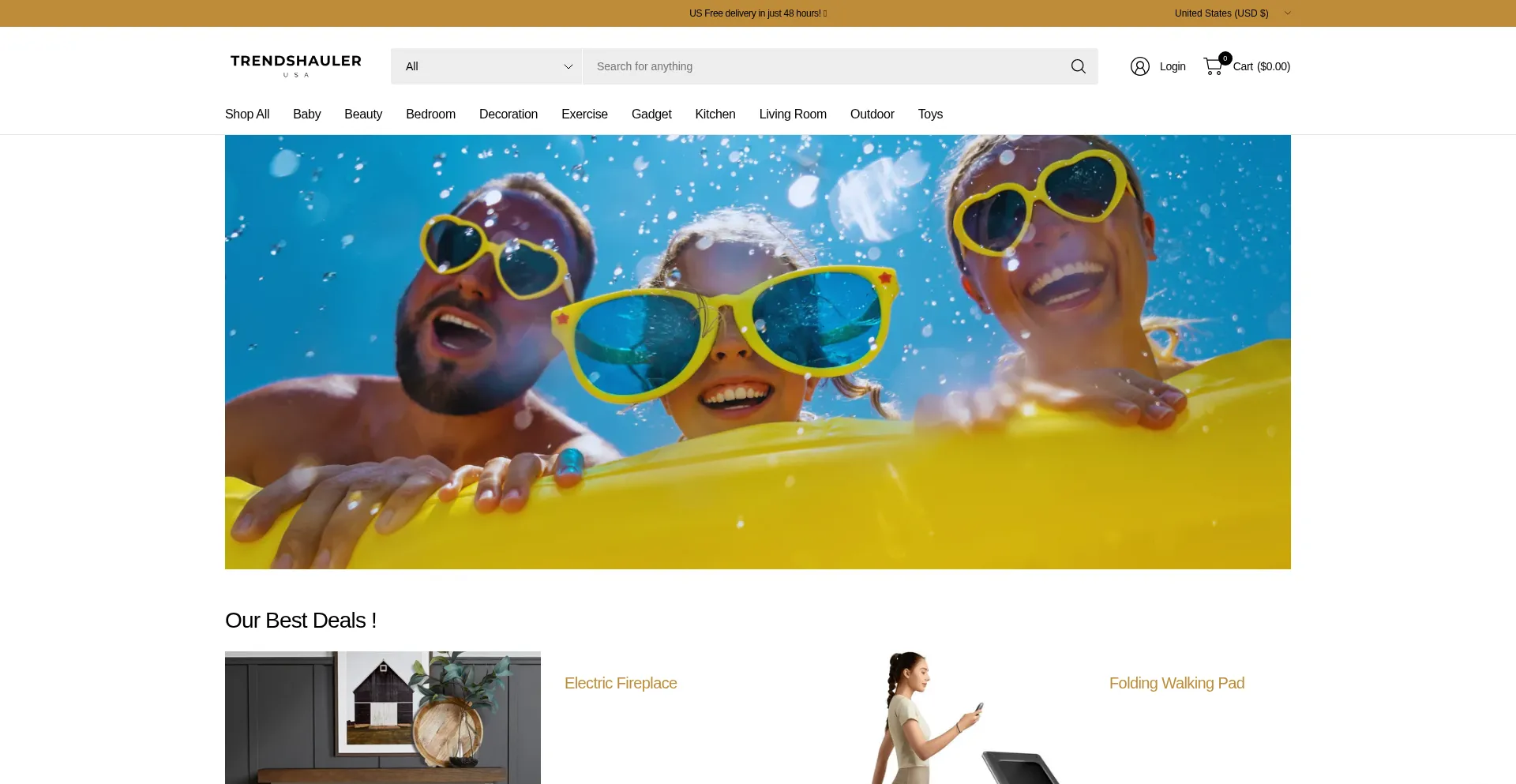Open the Exercise category
The image size is (1516, 784).
(584, 114)
